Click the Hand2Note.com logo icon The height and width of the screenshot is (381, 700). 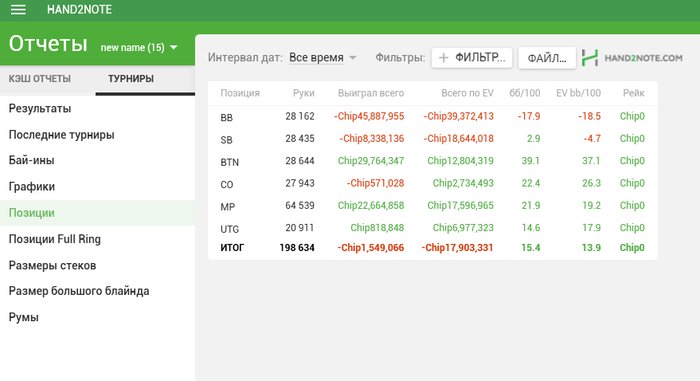590,58
